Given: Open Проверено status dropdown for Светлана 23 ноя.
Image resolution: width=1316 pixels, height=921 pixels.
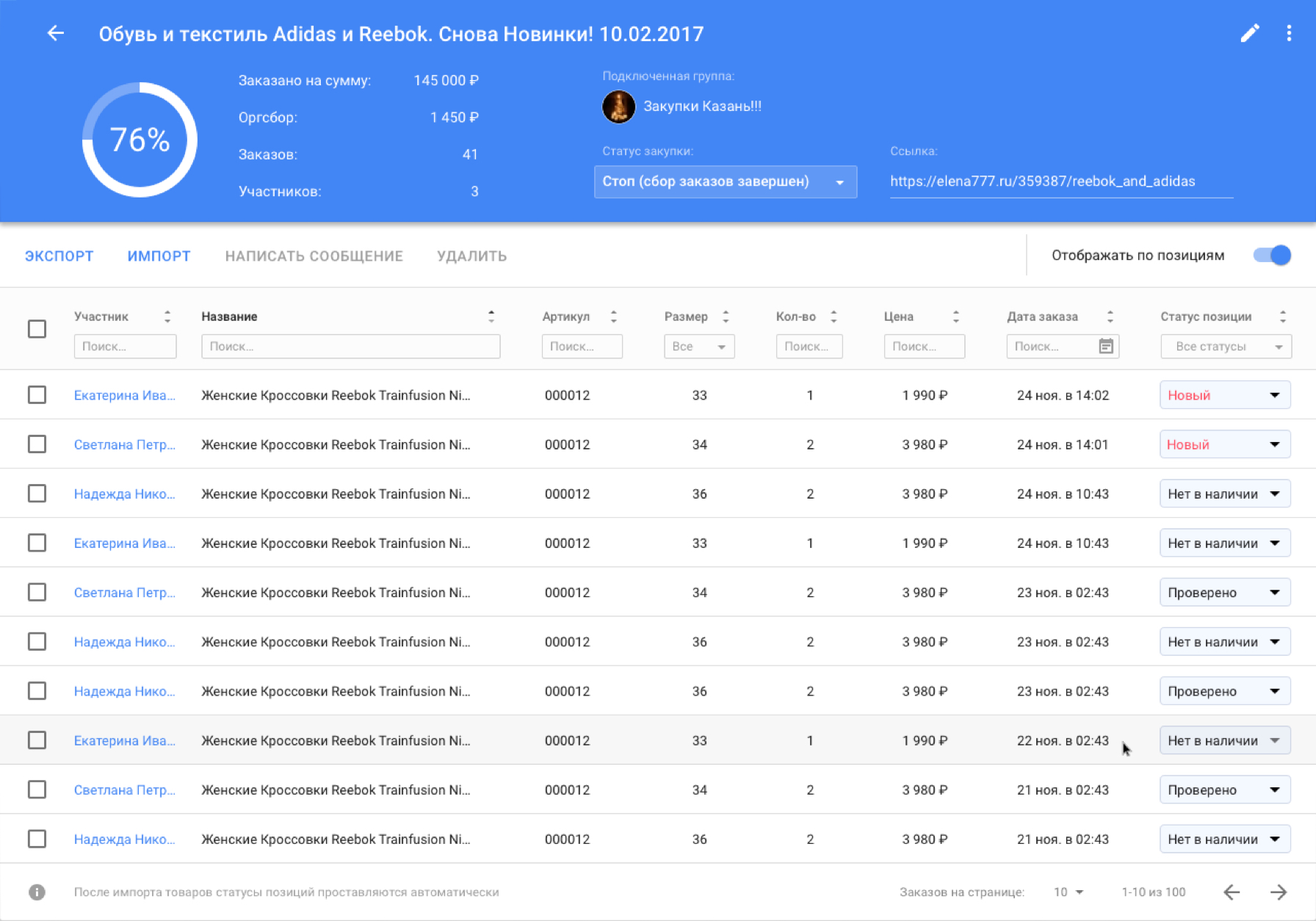Looking at the screenshot, I should 1225,592.
